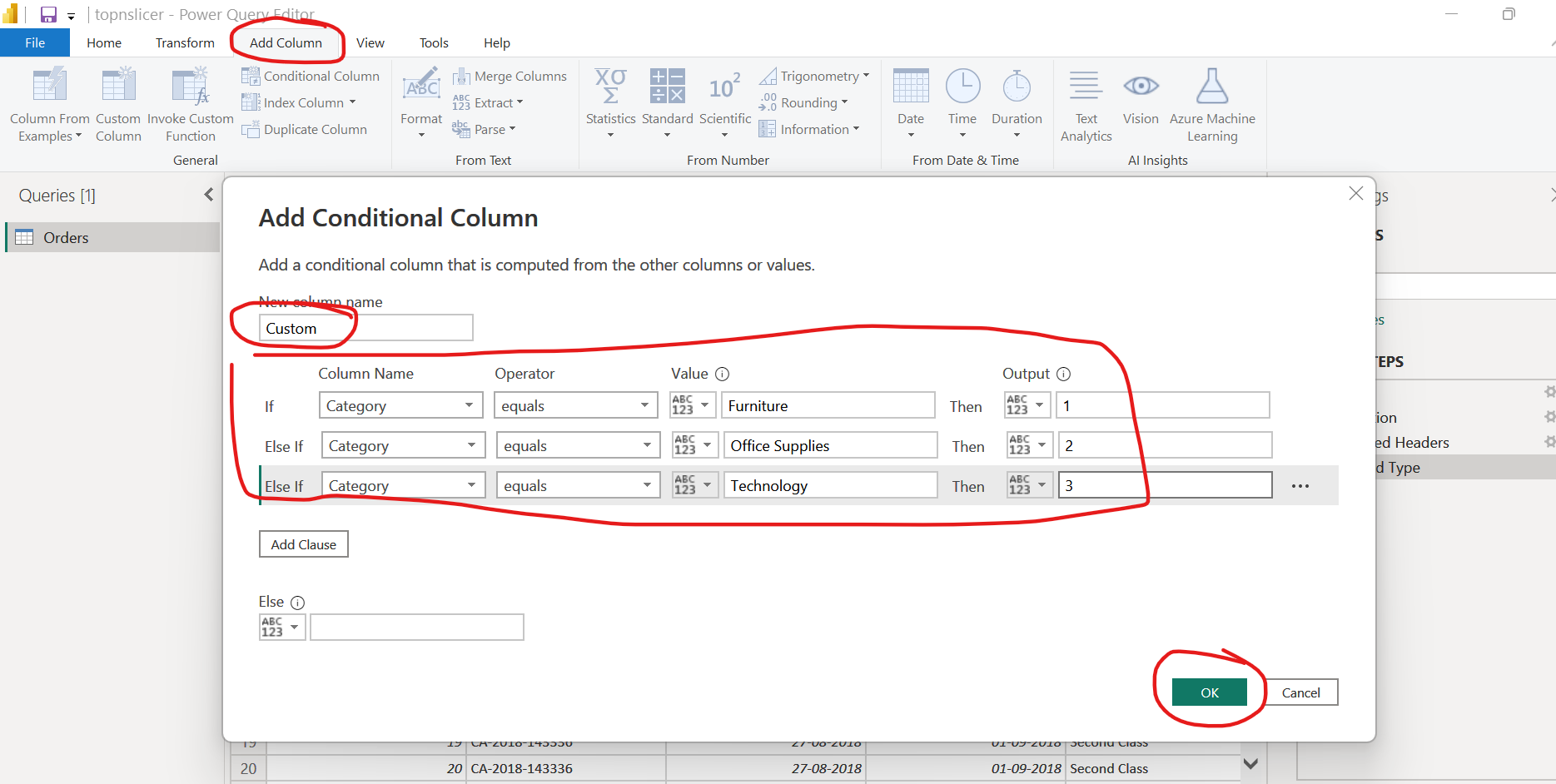Click the New column name field
Viewport: 1556px width, 784px height.
click(366, 328)
